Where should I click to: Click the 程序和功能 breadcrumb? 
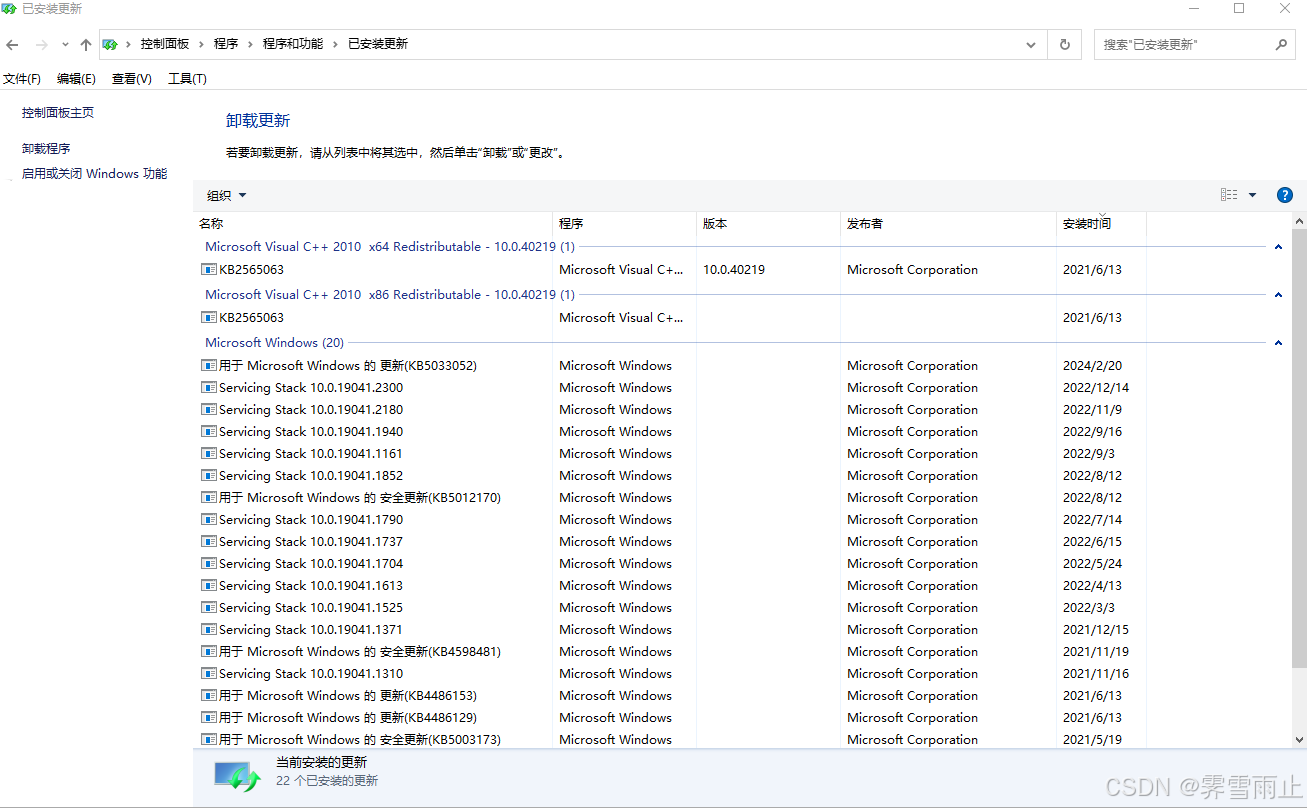coord(293,44)
